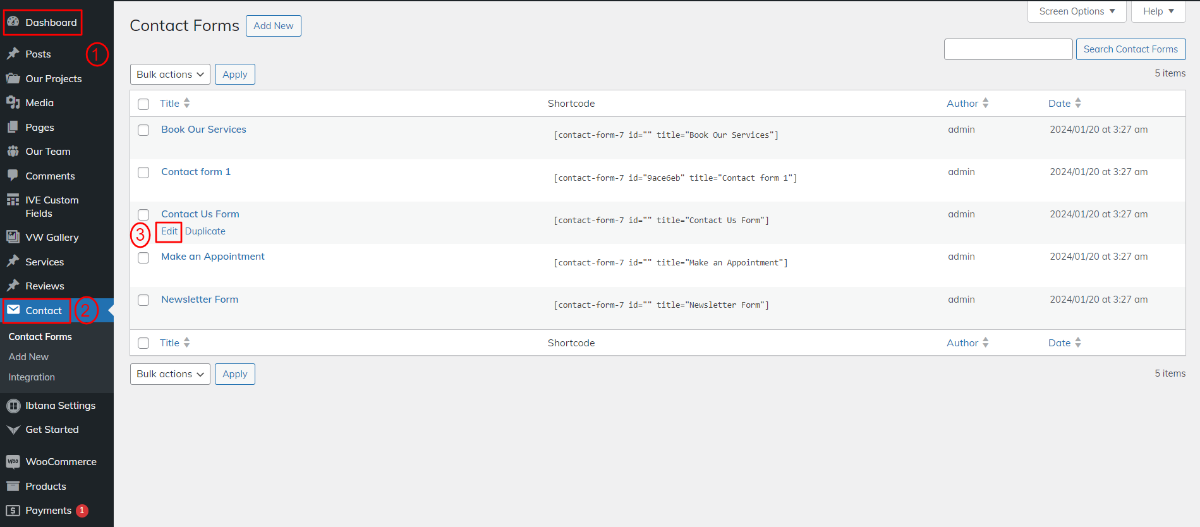The width and height of the screenshot is (1200, 527).
Task: Click the Dashboard gauge icon in sidebar
Action: (13, 22)
